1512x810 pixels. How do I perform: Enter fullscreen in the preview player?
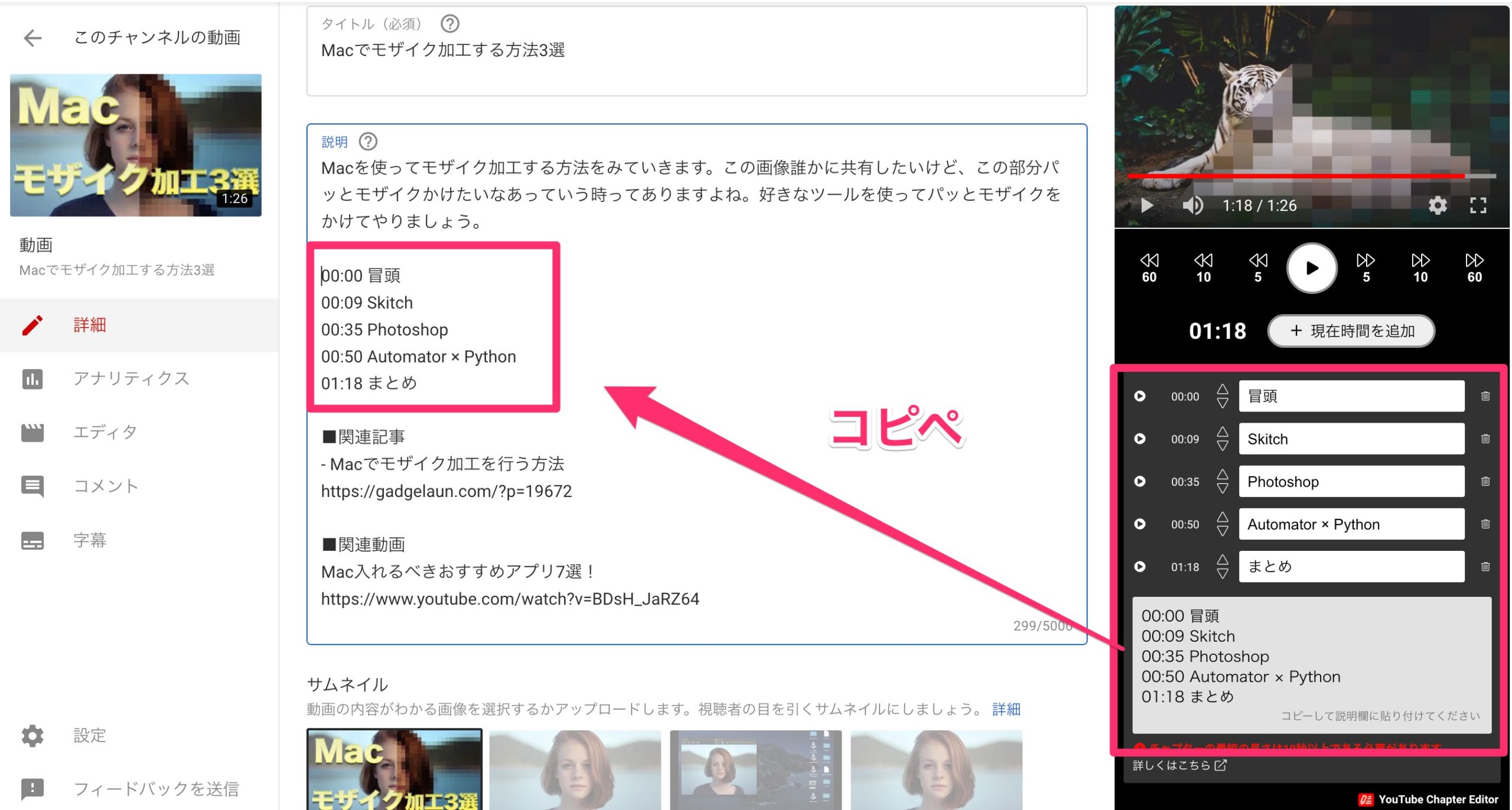(1478, 205)
